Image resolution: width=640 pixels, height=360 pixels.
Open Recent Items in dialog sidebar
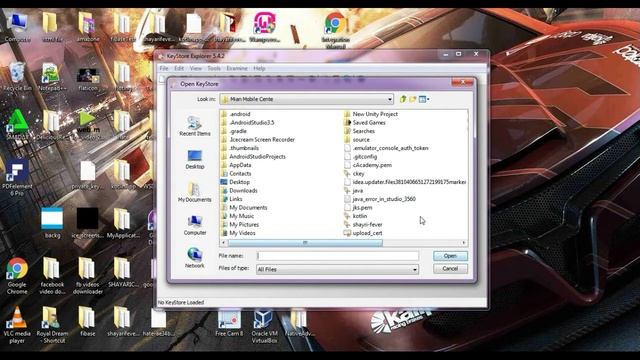(195, 126)
